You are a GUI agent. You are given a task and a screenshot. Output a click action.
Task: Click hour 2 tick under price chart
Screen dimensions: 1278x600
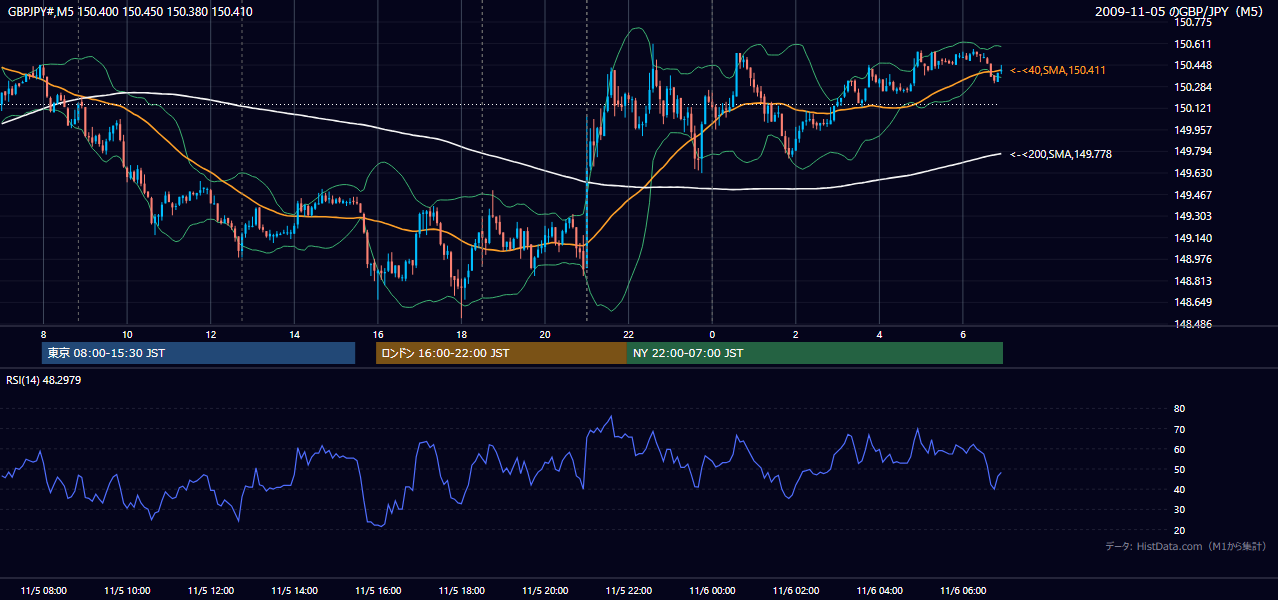pos(796,333)
